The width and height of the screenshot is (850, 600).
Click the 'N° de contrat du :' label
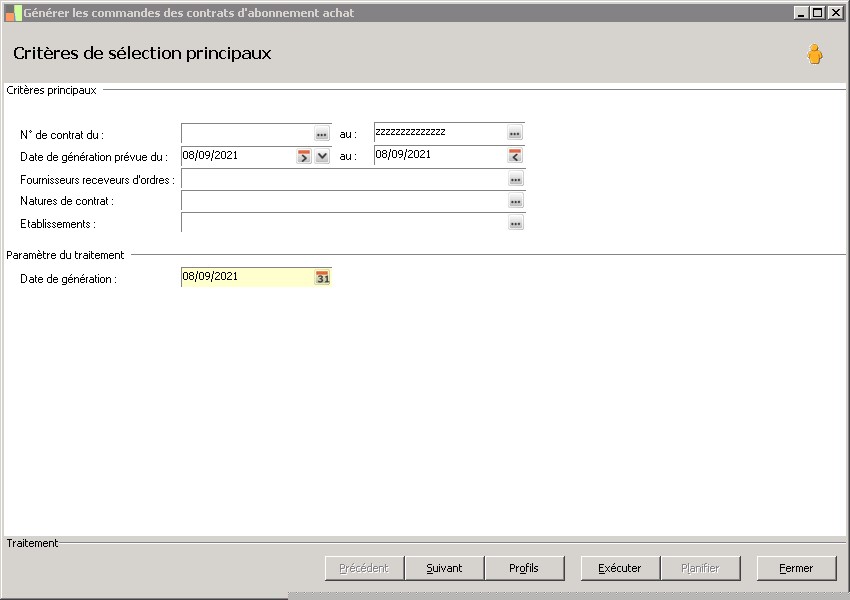[62, 135]
